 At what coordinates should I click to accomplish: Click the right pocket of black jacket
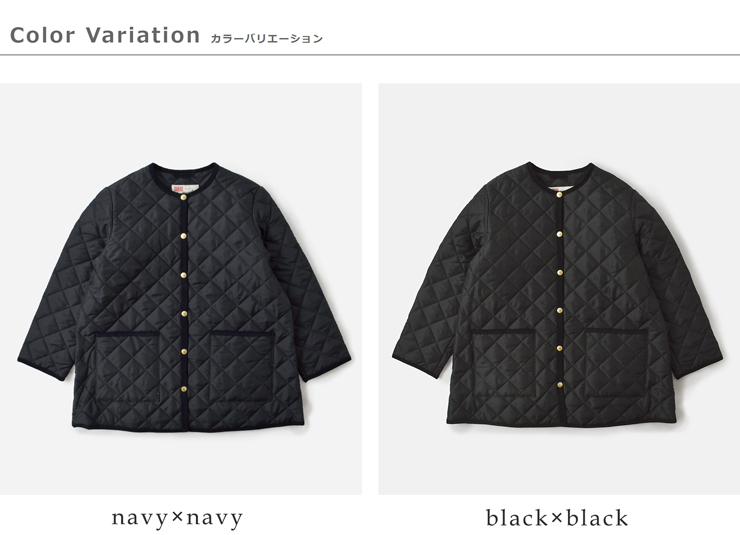pos(616,362)
